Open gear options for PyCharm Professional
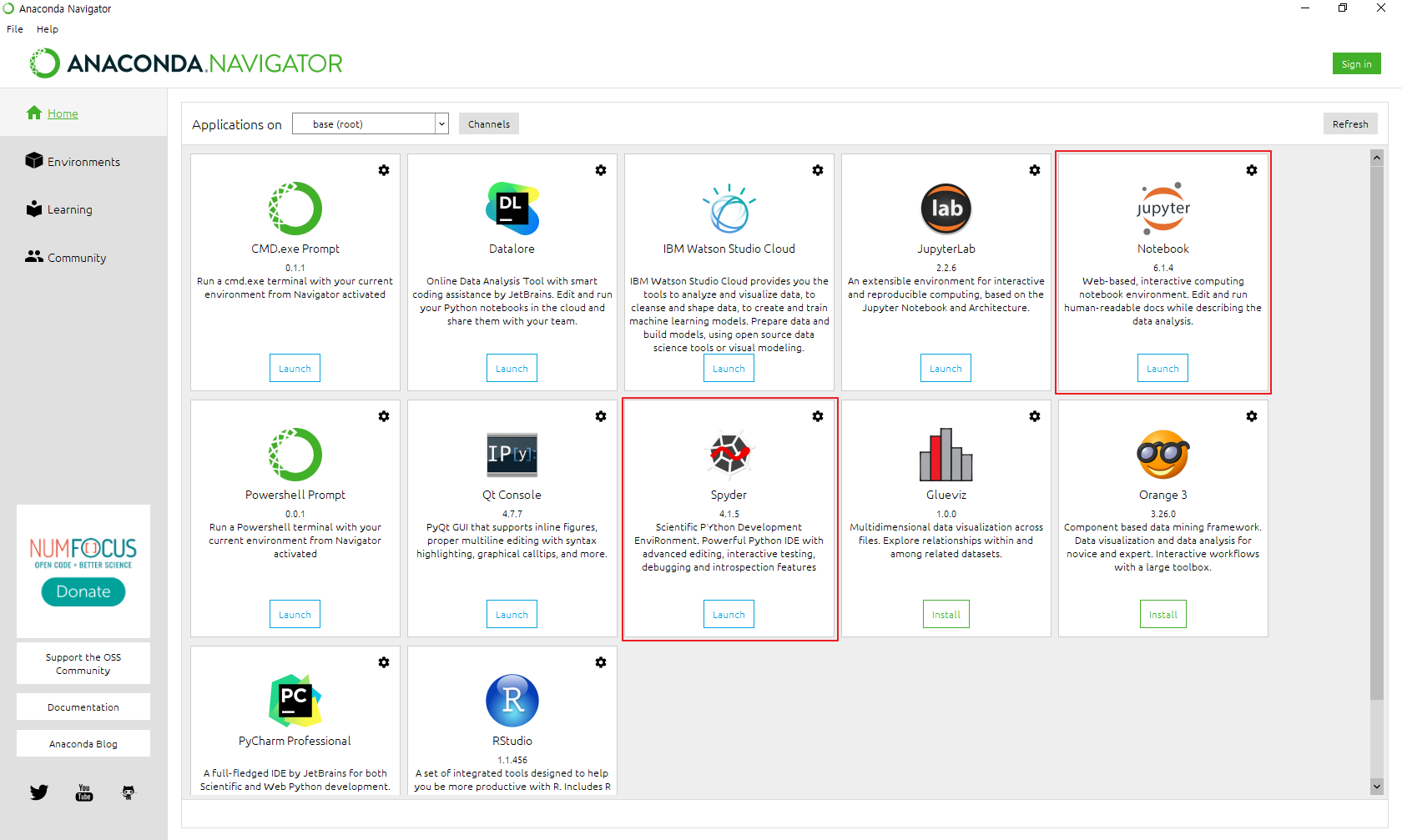1402x840 pixels. (384, 662)
